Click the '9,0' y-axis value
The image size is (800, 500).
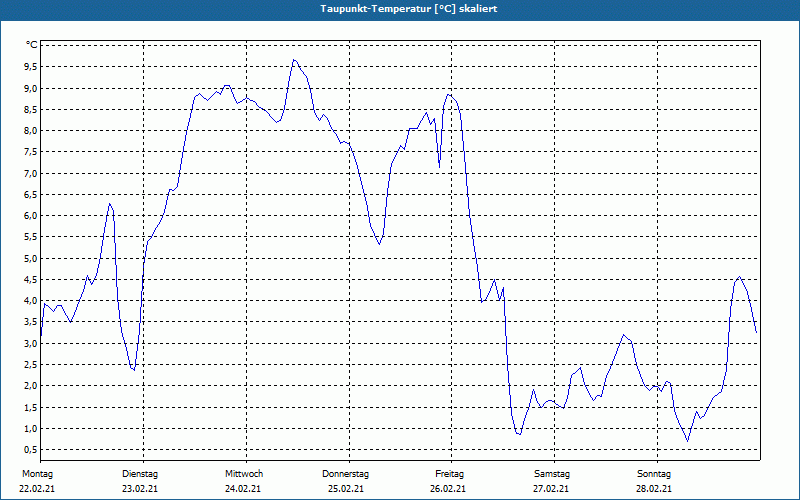pyautogui.click(x=31, y=88)
